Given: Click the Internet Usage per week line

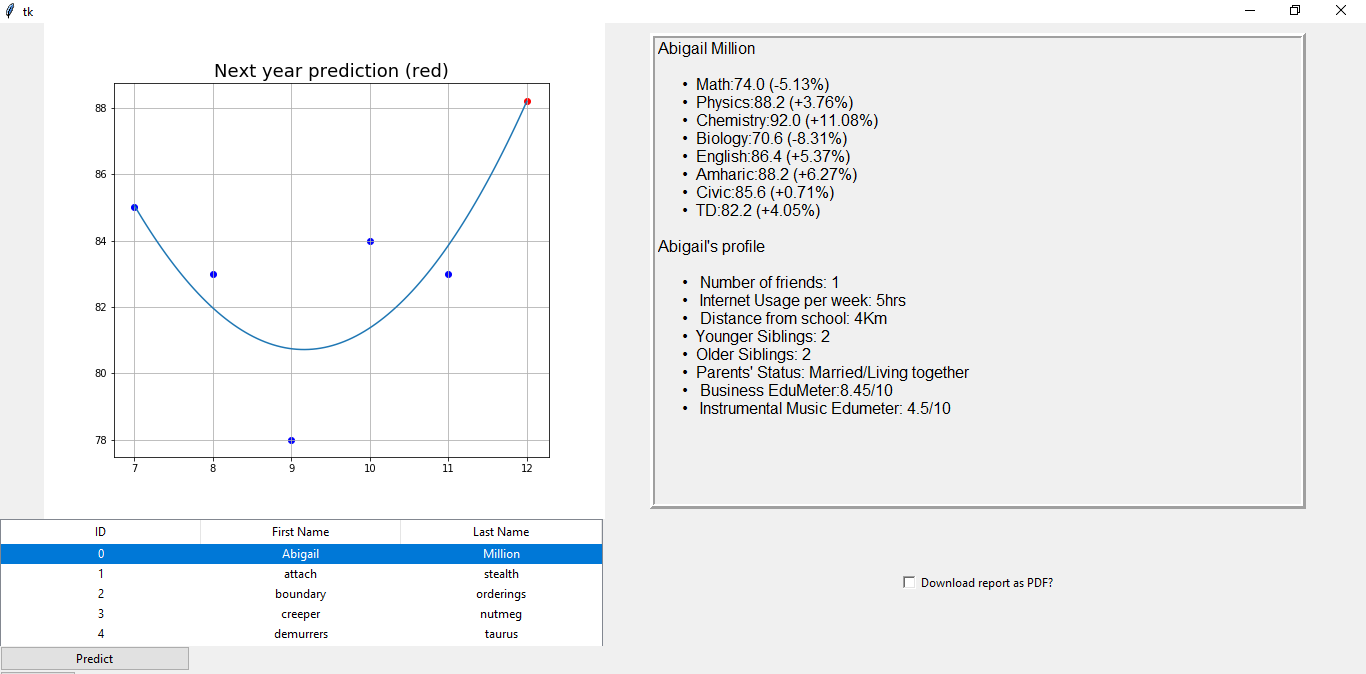Looking at the screenshot, I should click(803, 301).
